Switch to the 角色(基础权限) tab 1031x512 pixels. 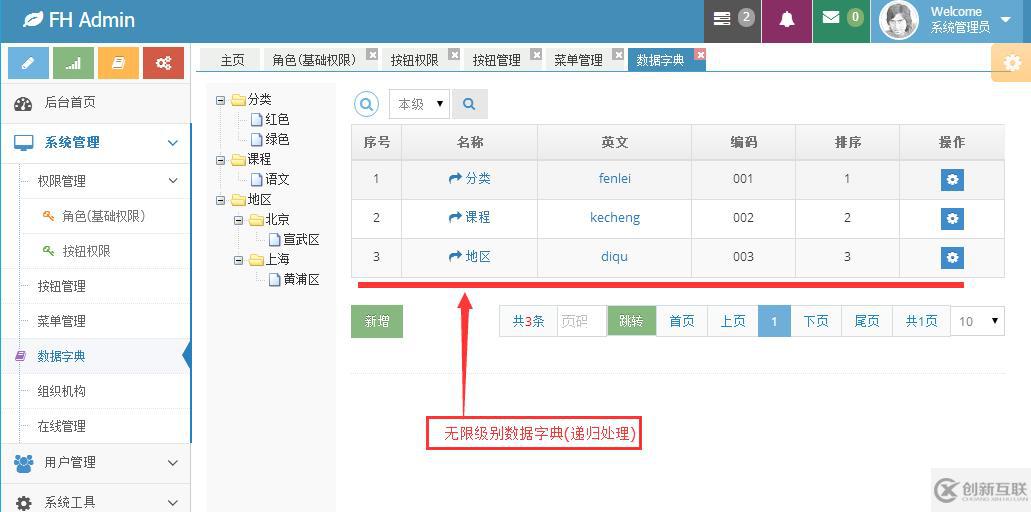coord(314,60)
